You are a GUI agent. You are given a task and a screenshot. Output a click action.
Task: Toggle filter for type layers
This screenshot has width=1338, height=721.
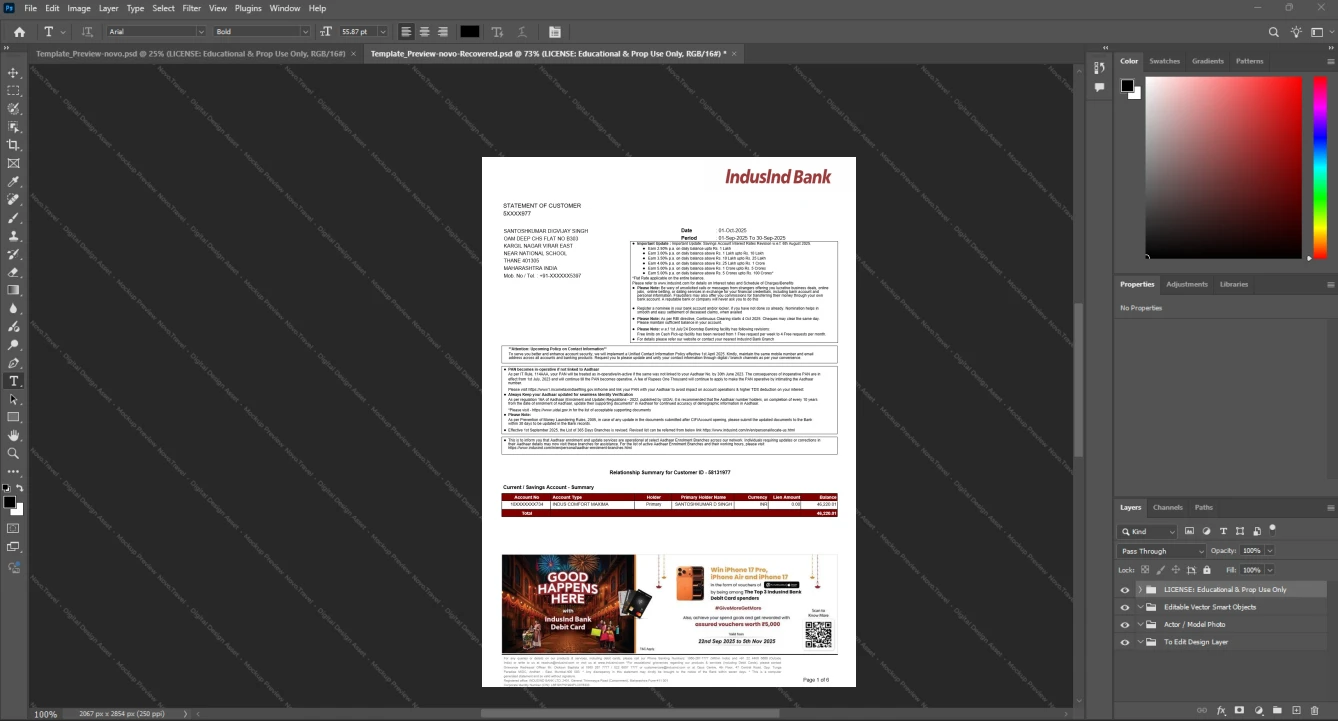point(1223,531)
